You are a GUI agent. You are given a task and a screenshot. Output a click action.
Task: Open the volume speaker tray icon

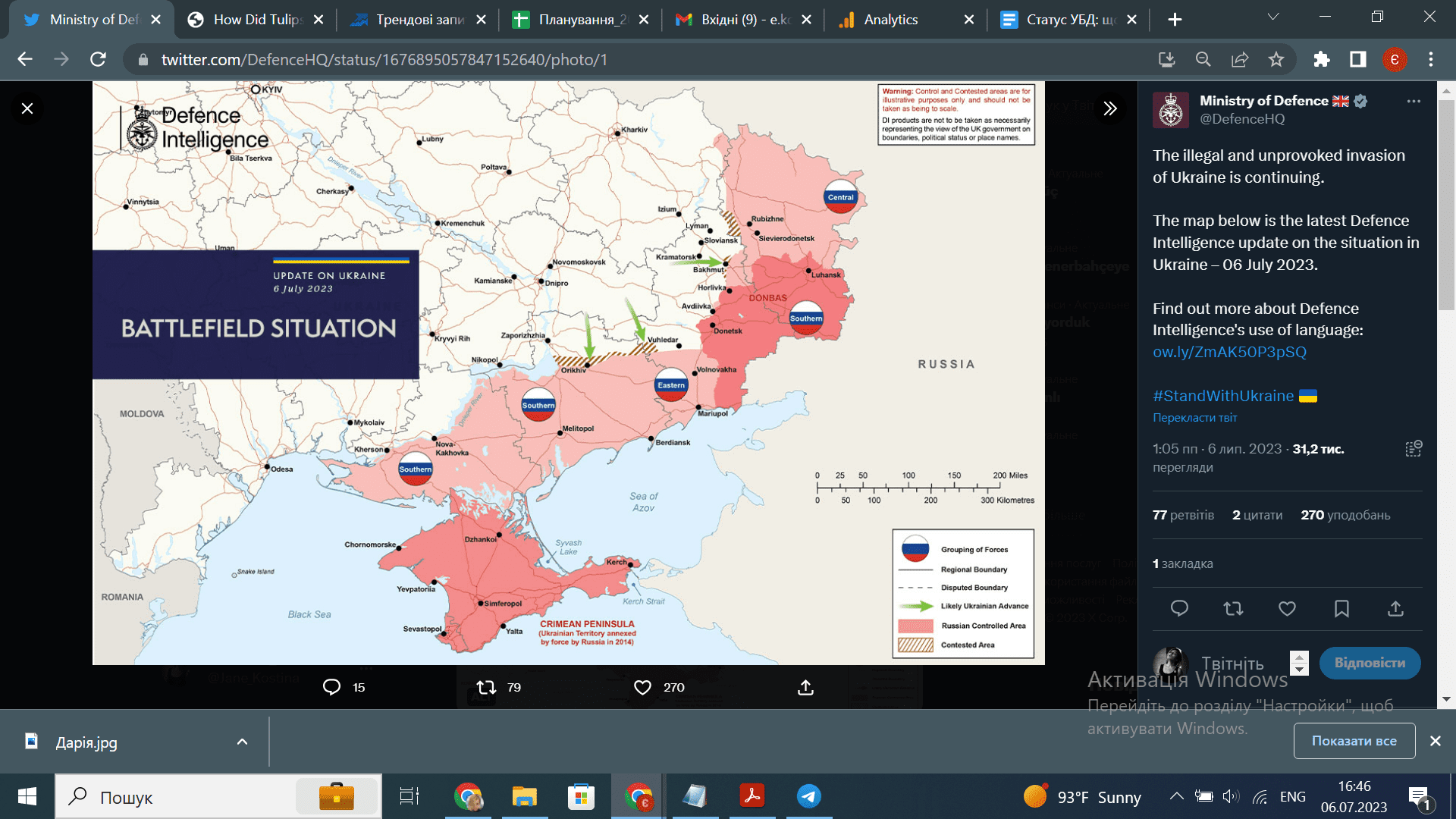[x=1231, y=796]
